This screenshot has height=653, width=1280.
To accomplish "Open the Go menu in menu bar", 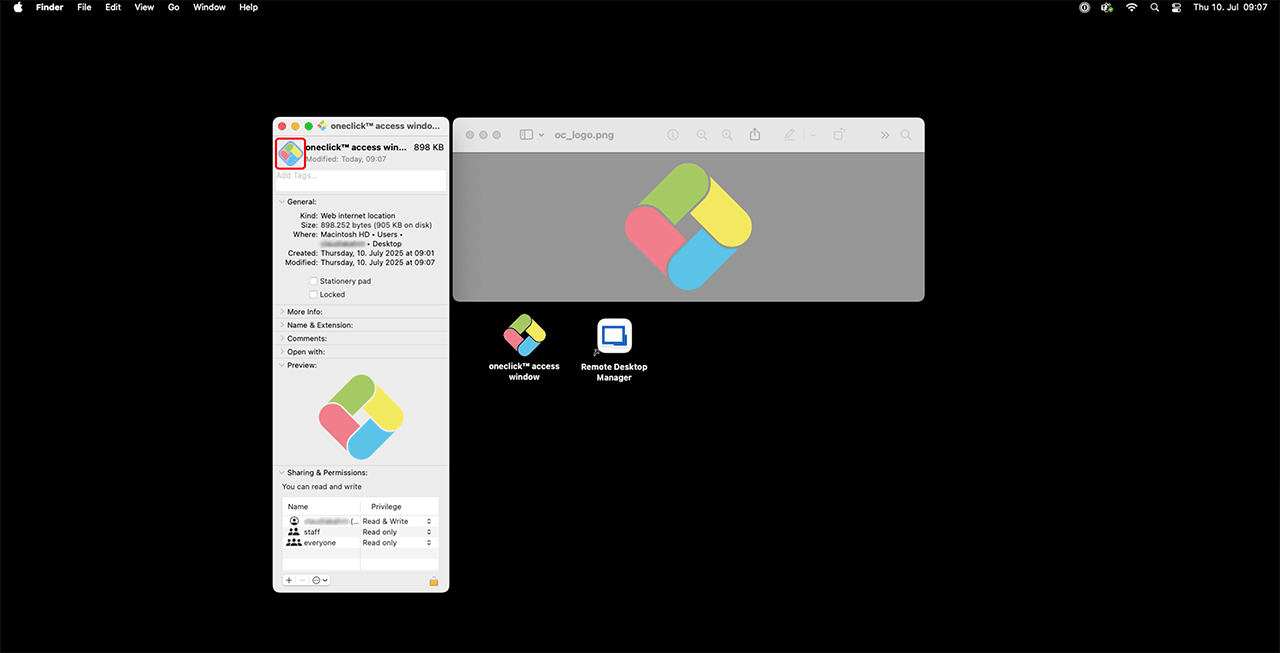I will click(x=174, y=7).
